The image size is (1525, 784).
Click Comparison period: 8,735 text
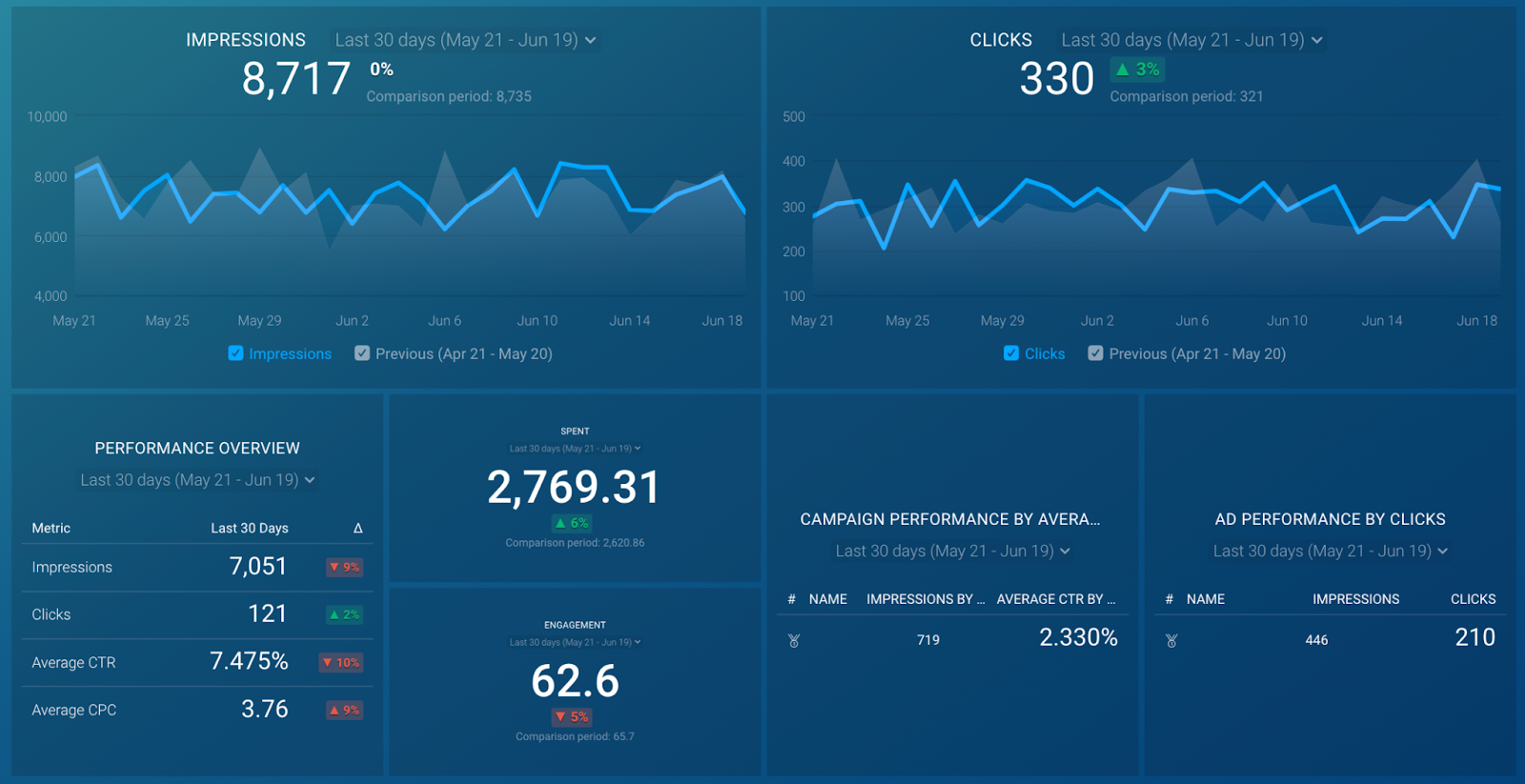coord(449,96)
